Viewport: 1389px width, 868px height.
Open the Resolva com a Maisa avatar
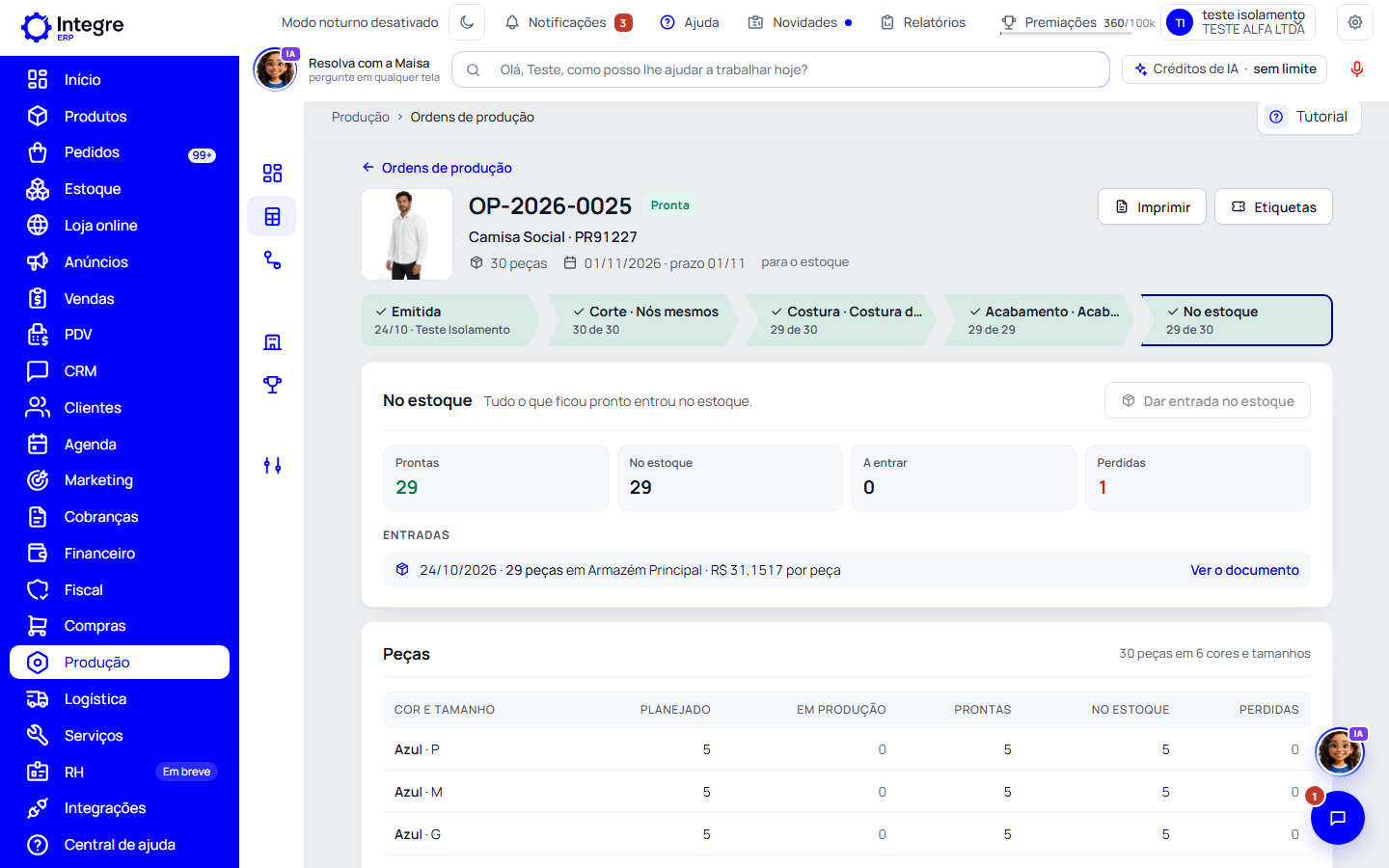(x=275, y=69)
